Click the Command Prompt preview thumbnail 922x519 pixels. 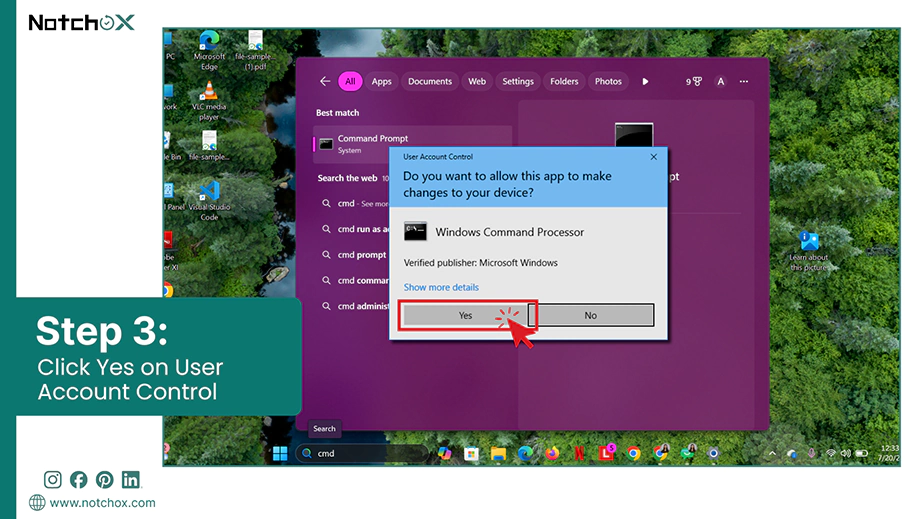tap(634, 135)
